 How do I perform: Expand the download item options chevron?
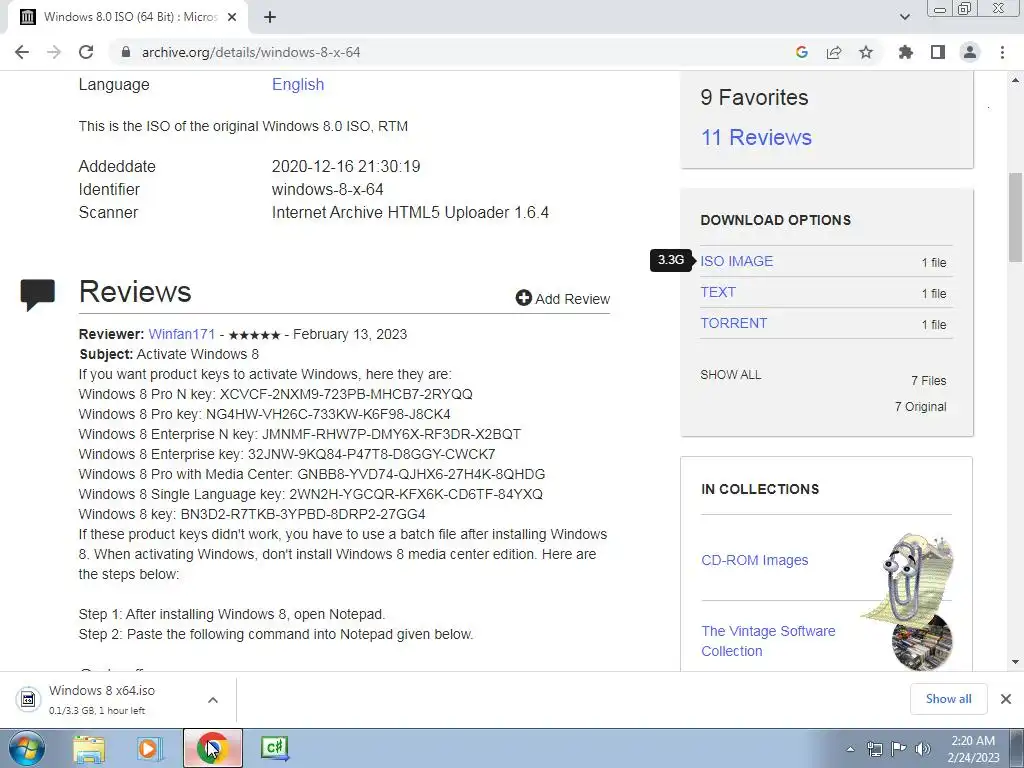click(213, 700)
